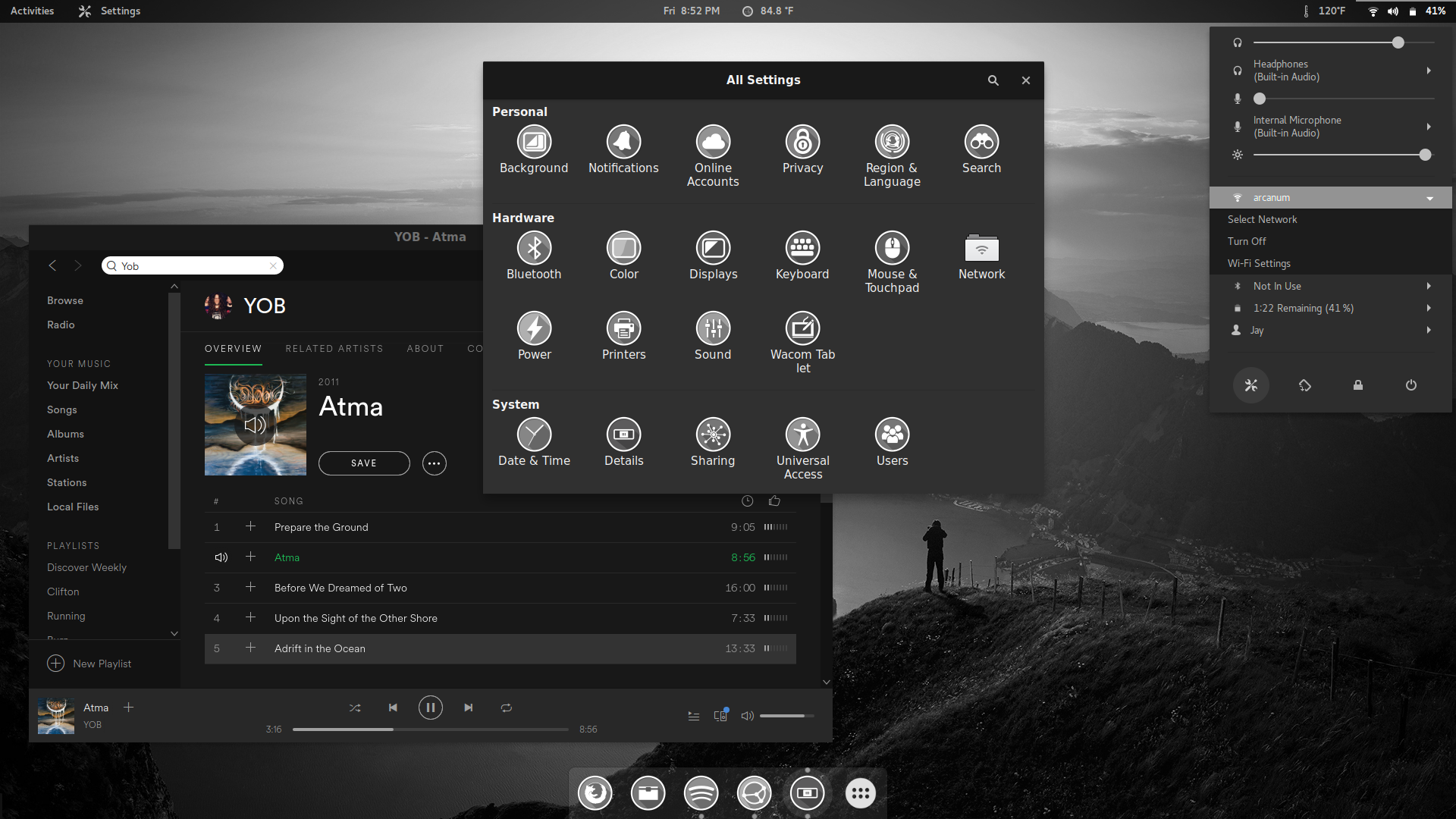This screenshot has width=1456, height=819.
Task: Open Date & Time settings
Action: point(534,442)
